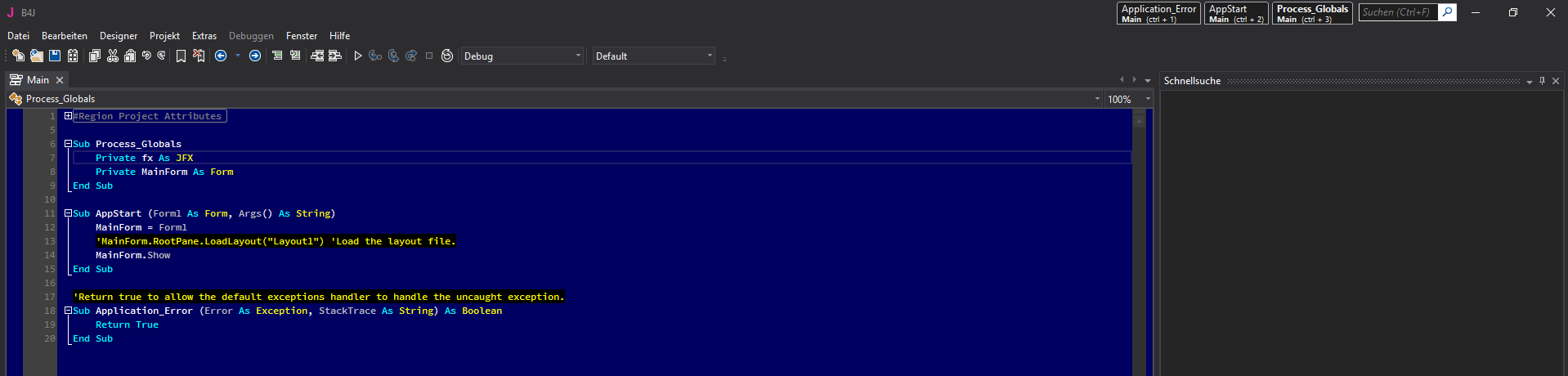This screenshot has width=1568, height=376.
Task: Click code line 'MainForm.Show'
Action: 133,255
